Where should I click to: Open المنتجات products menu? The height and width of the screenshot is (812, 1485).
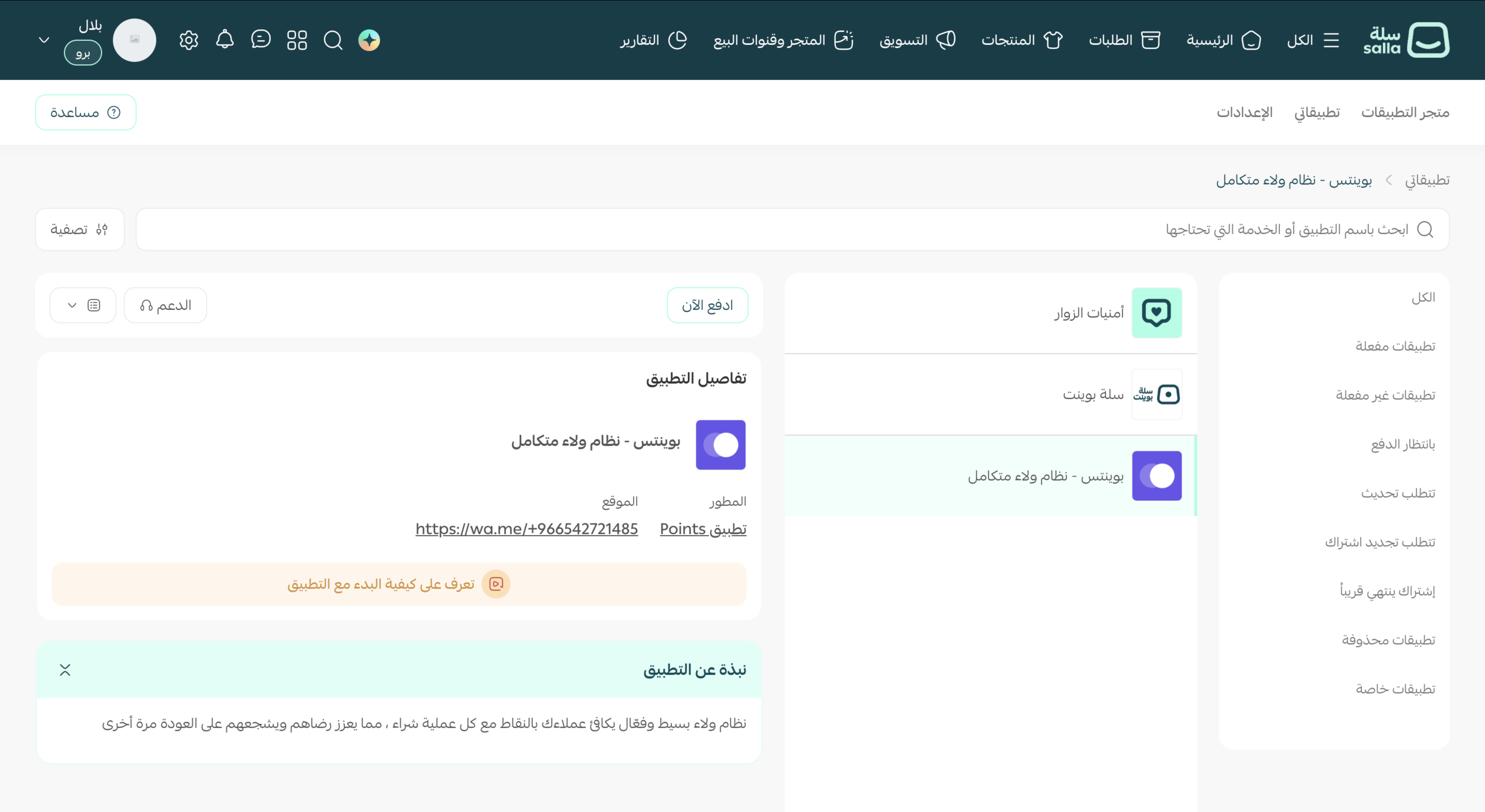click(x=1022, y=40)
